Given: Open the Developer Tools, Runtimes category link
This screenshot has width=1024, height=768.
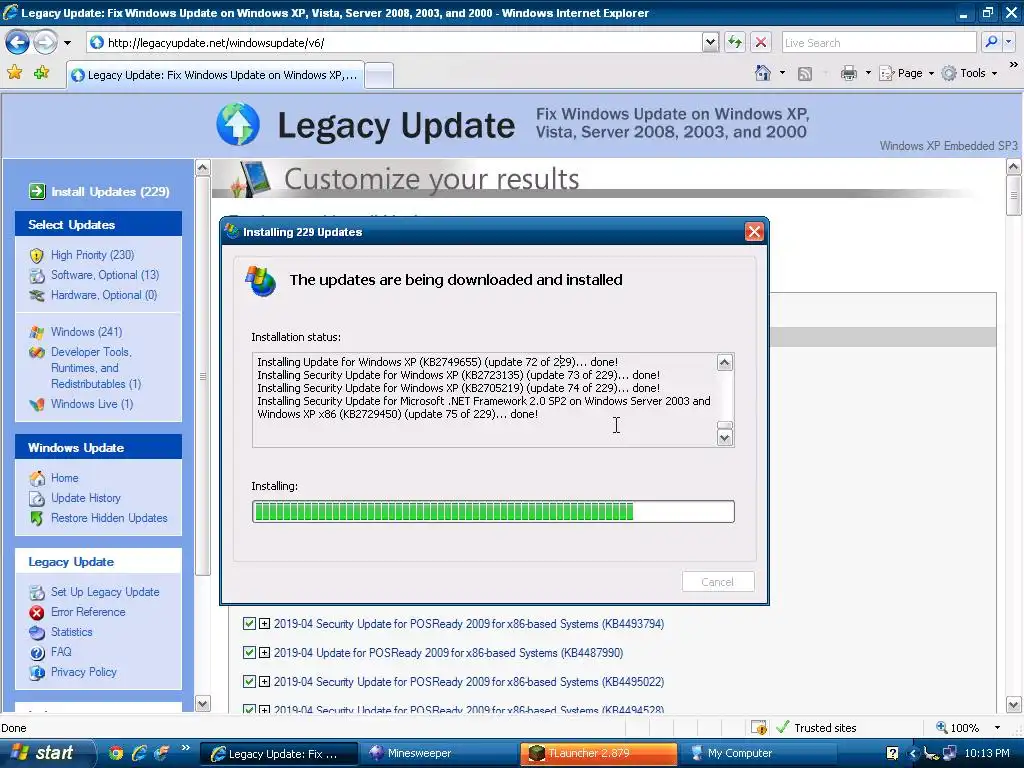Looking at the screenshot, I should 96,368.
